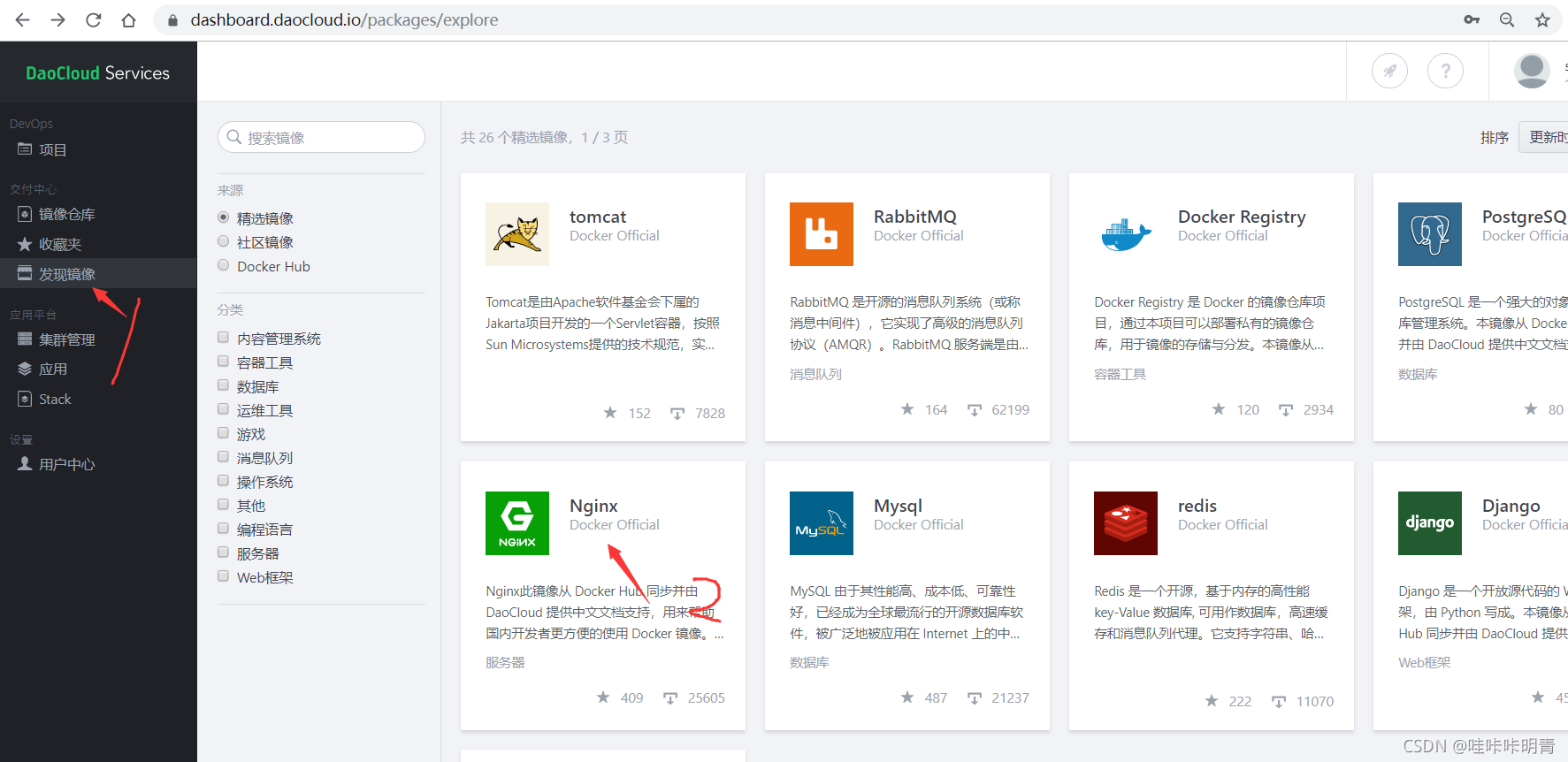Viewport: 1568px width, 762px height.
Task: Check the 运维工具 category checkbox
Action: (224, 409)
